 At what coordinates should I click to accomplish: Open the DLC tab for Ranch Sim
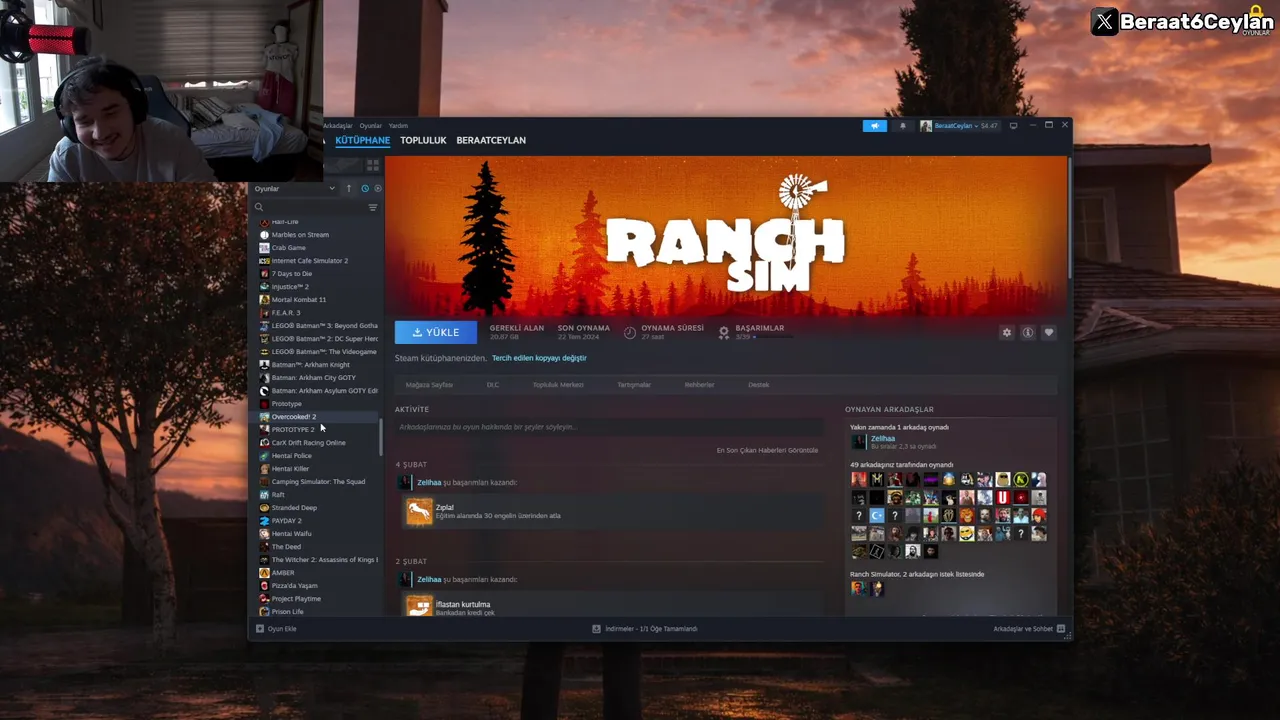click(493, 385)
